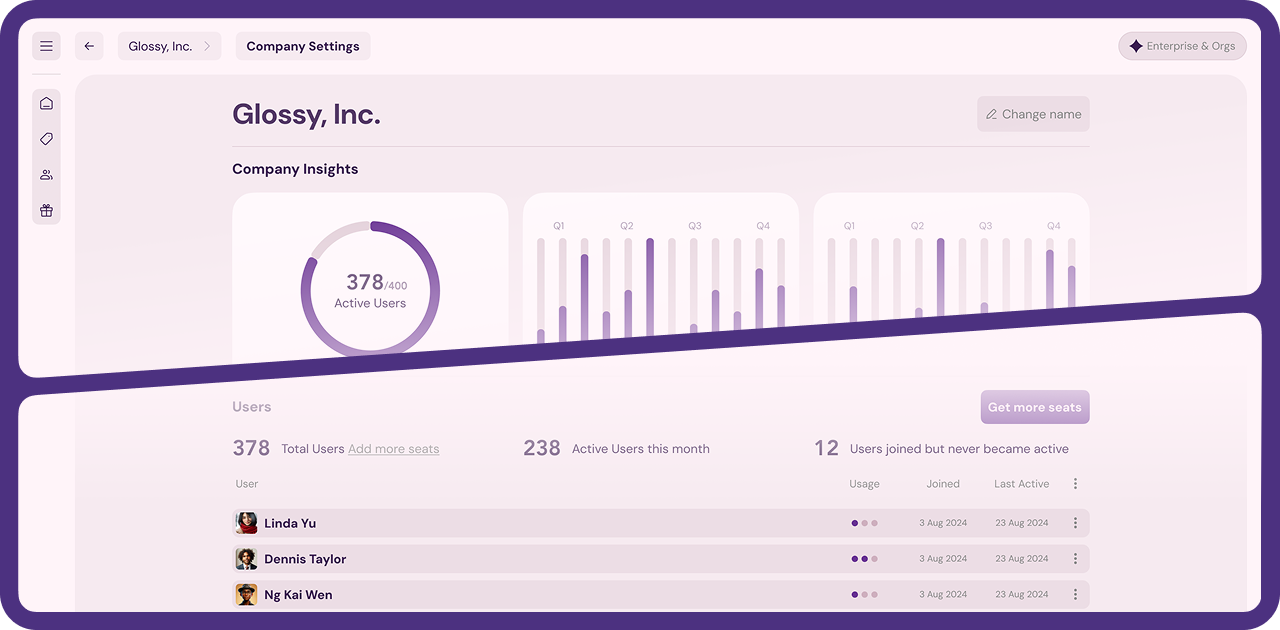Open options menu for Dennis Taylor
The height and width of the screenshot is (630, 1280).
pos(1075,559)
